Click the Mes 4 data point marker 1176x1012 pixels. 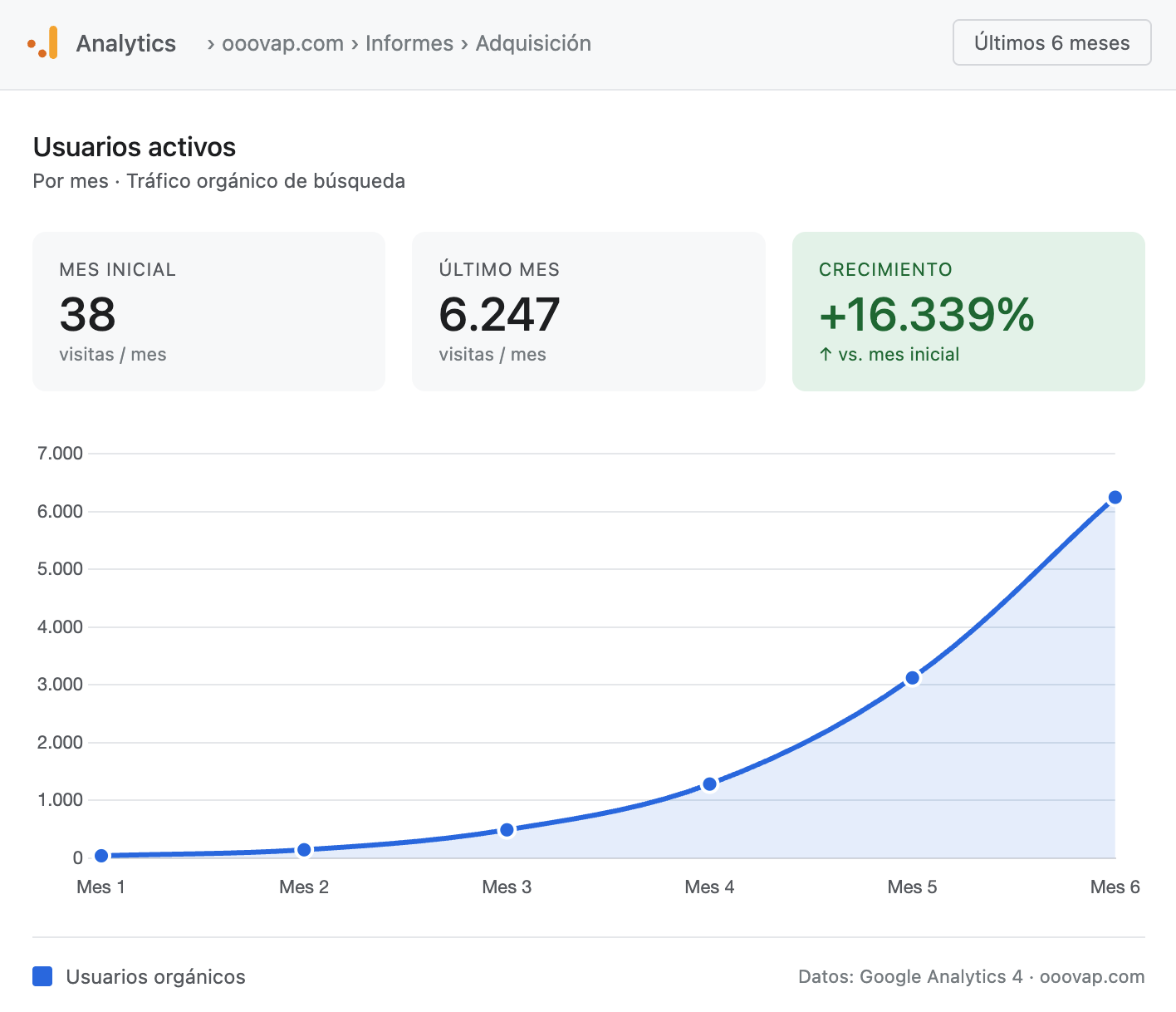(x=709, y=783)
